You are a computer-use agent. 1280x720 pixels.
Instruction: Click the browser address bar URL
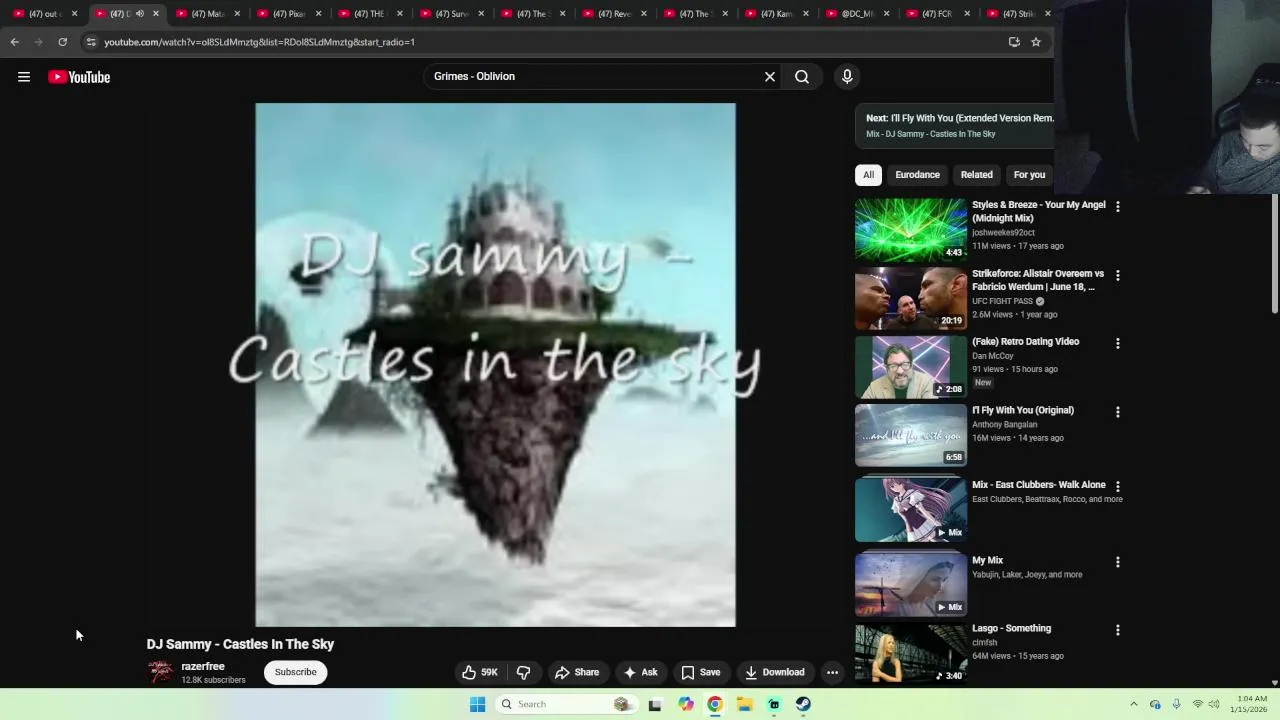259,42
